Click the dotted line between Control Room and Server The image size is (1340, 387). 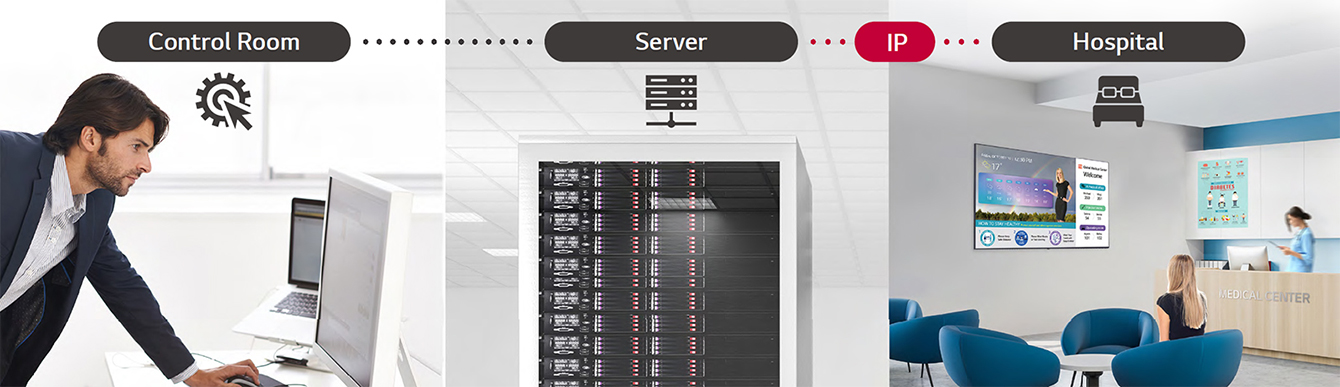[447, 42]
